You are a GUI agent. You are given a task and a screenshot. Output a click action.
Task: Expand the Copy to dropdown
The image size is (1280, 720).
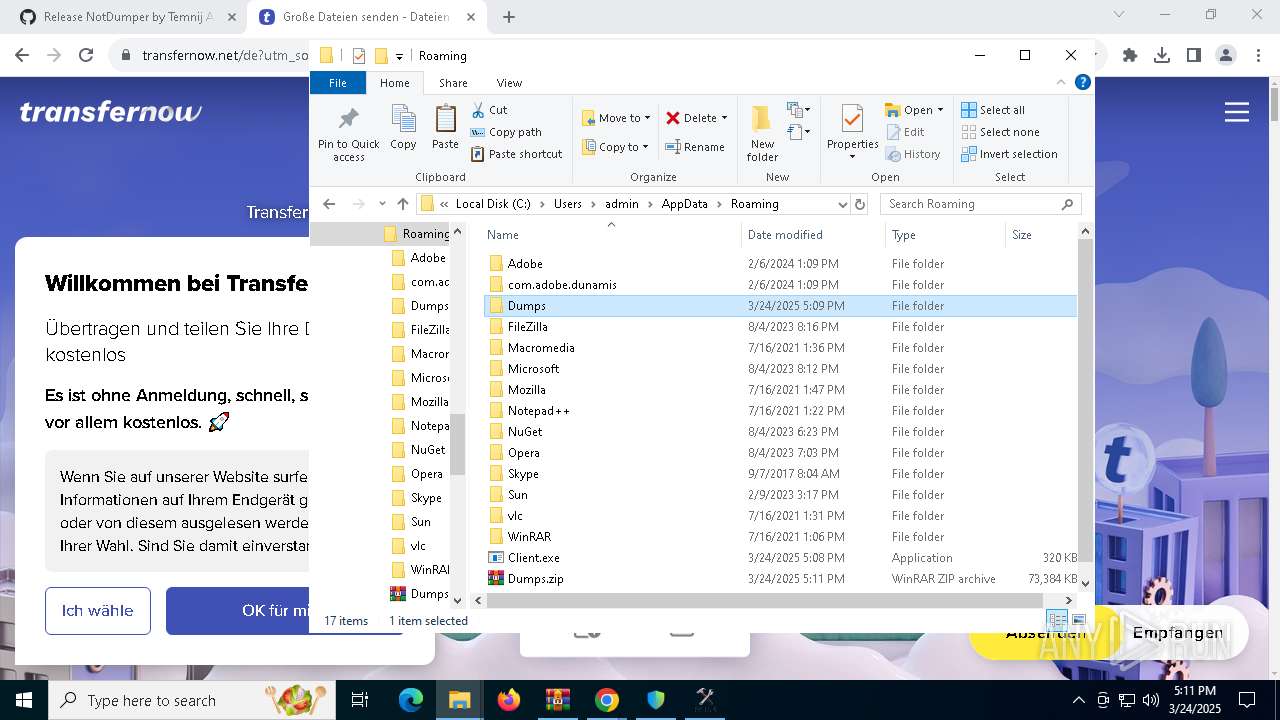[x=645, y=147]
